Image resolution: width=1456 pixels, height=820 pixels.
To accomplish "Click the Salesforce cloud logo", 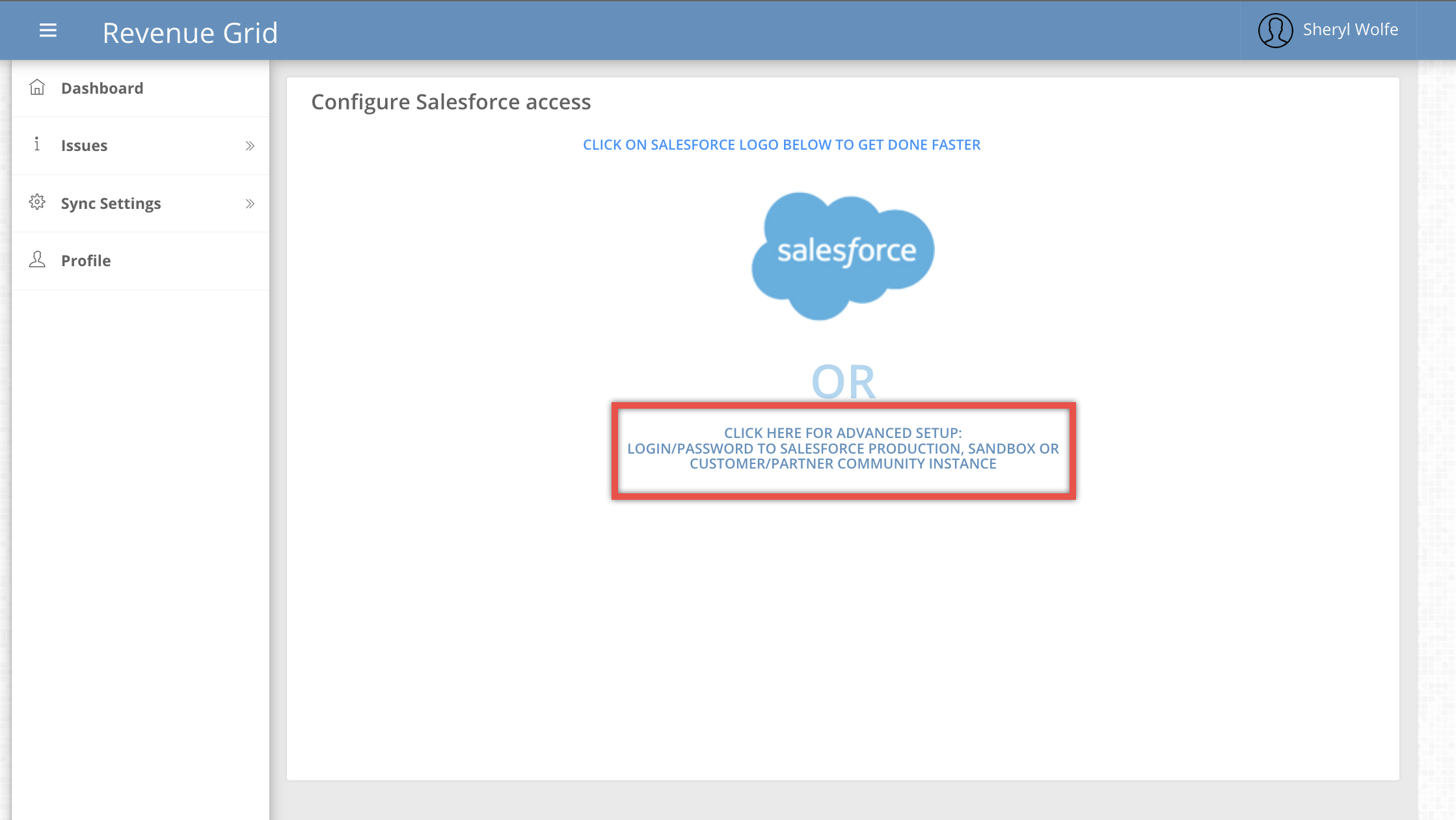I will point(843,256).
